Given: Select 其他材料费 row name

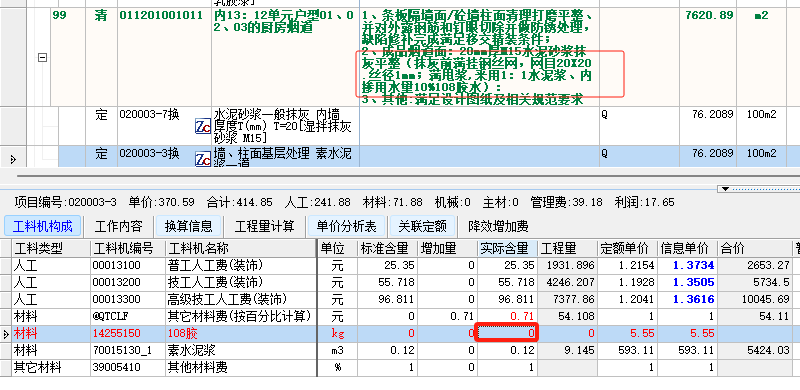Looking at the screenshot, I should click(197, 367).
